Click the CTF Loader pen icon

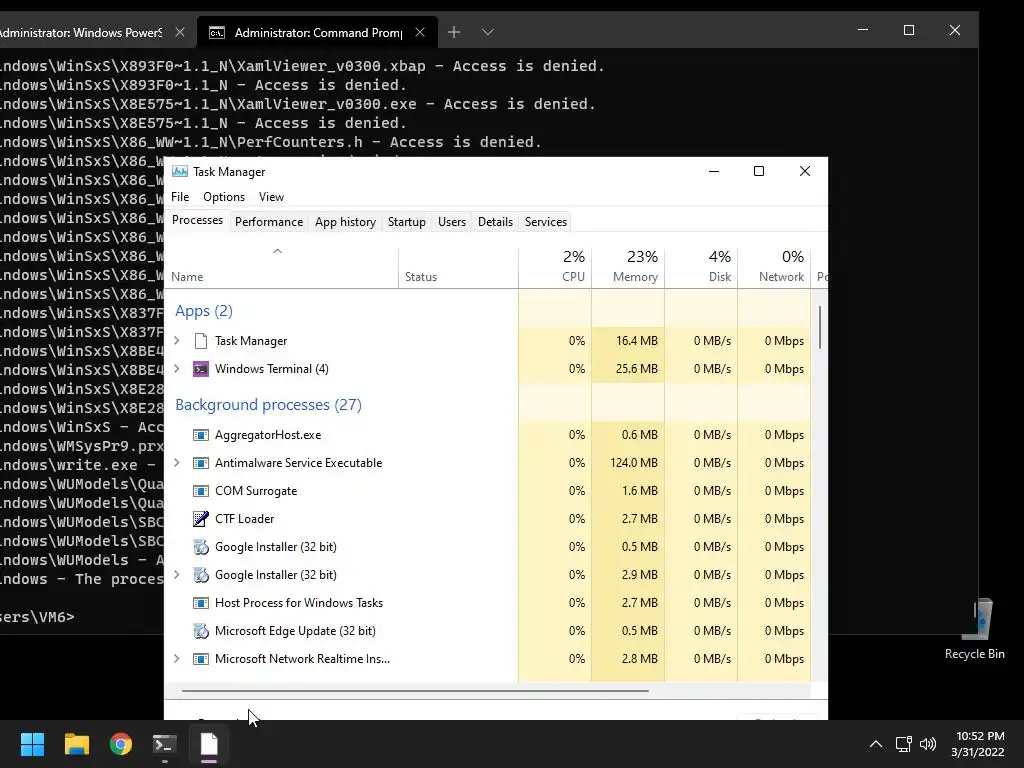[x=201, y=519]
